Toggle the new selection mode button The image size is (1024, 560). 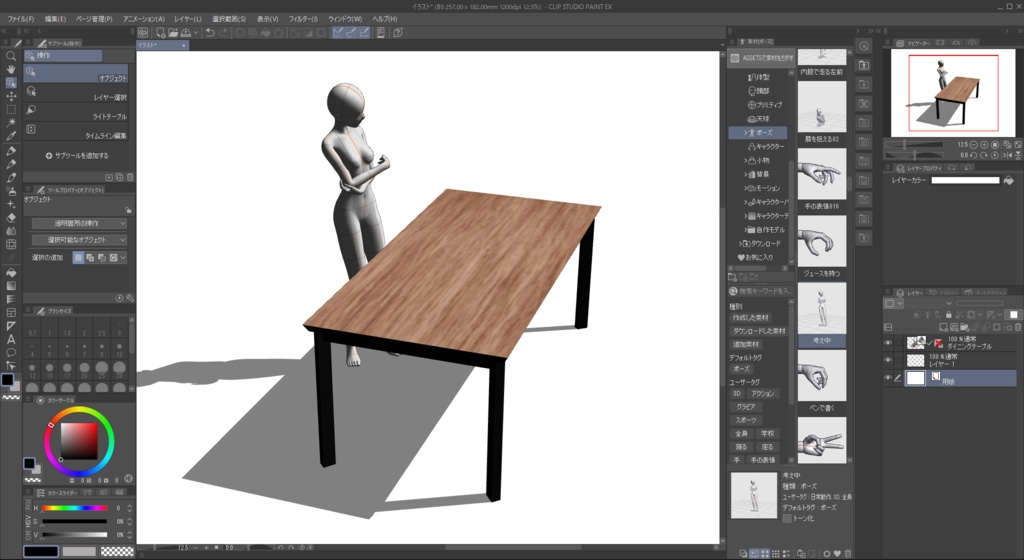(x=78, y=258)
